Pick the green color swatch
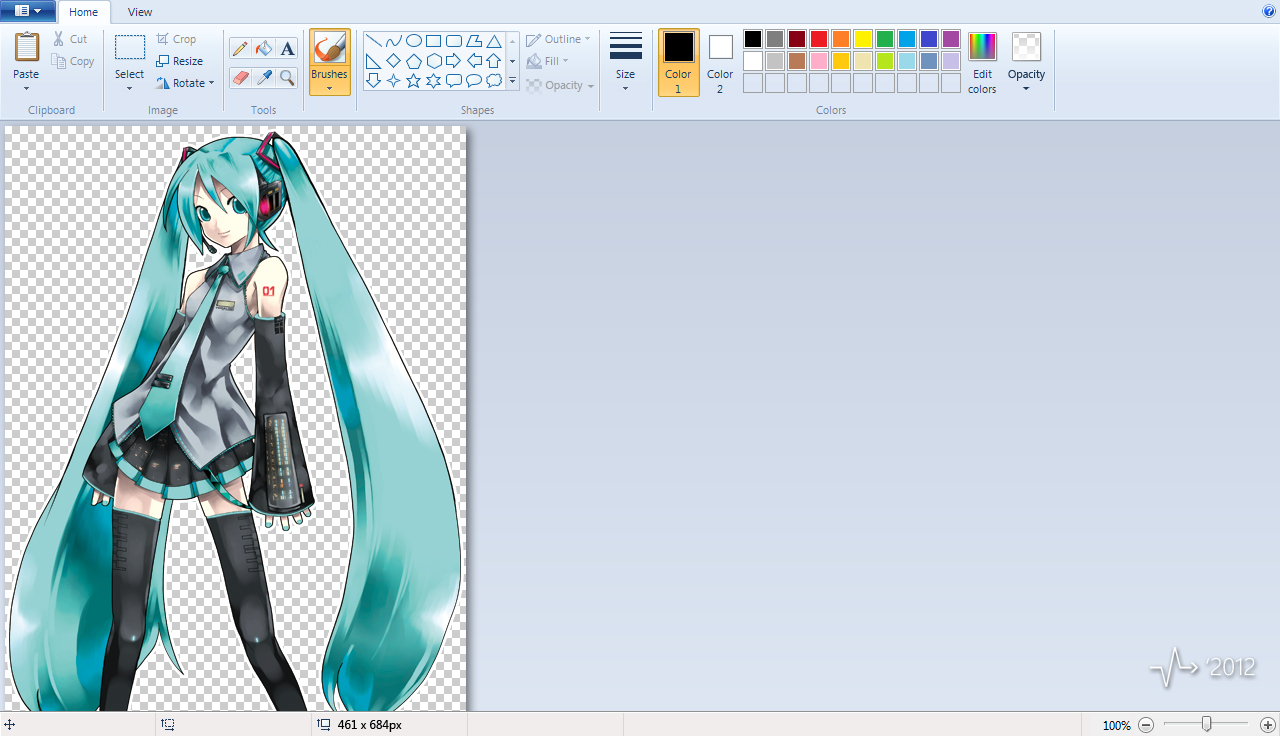The image size is (1280, 736). tap(885, 39)
